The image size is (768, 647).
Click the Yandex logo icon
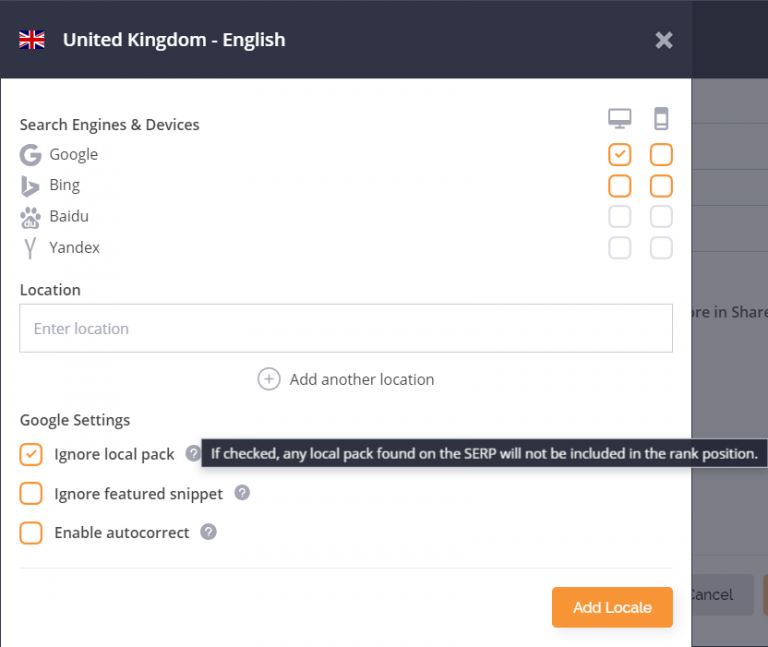coord(31,247)
